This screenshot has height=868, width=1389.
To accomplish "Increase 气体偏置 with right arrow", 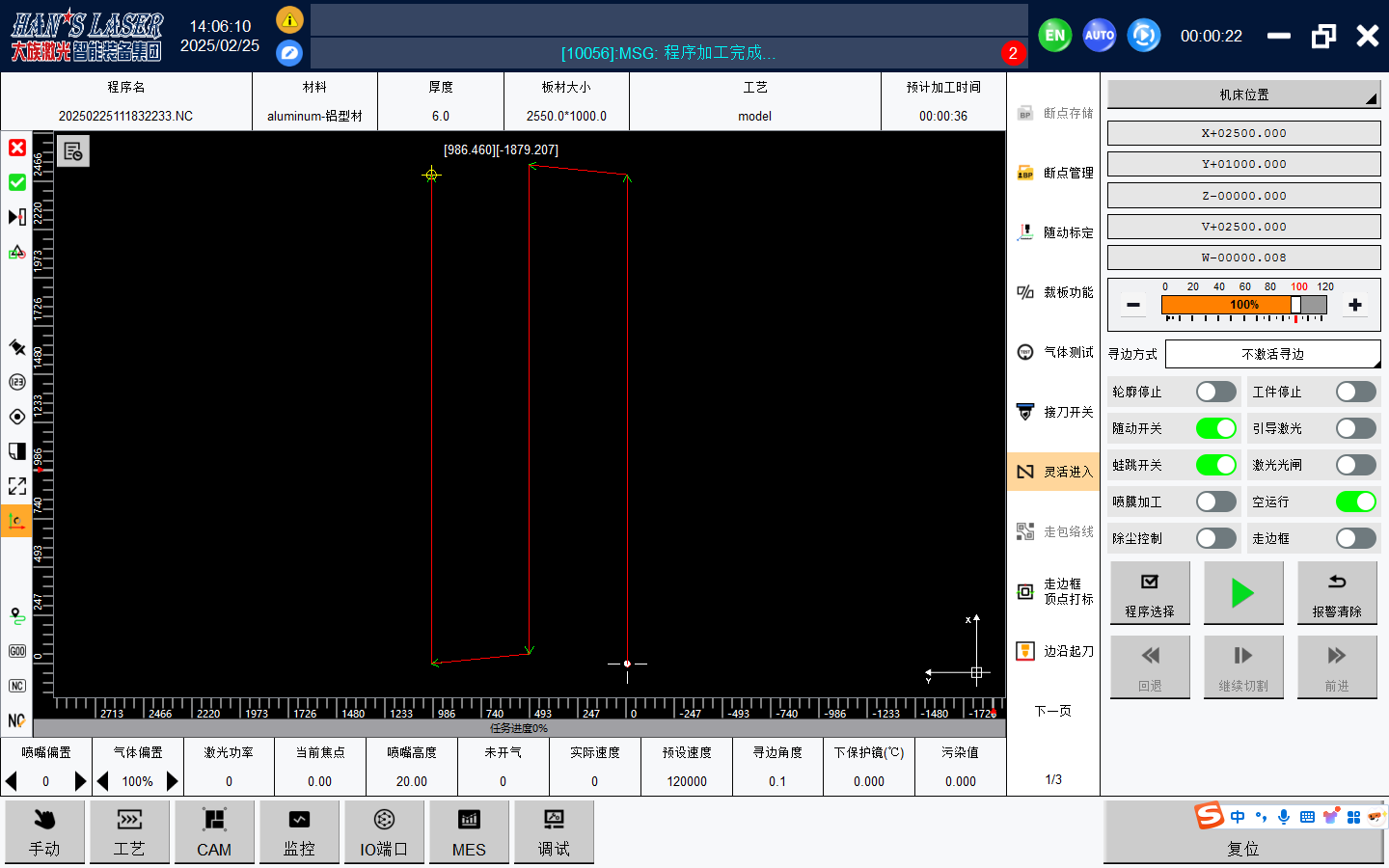I will 173,781.
